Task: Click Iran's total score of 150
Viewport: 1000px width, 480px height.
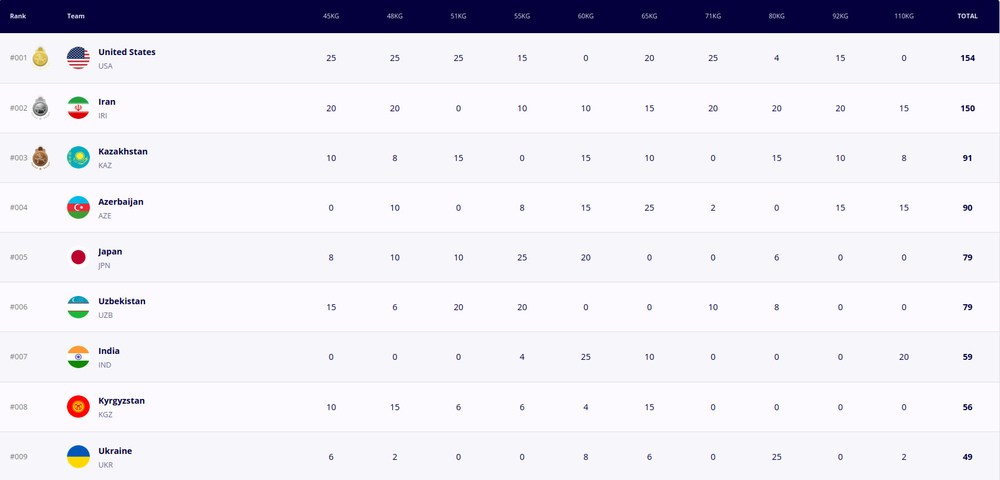Action: tap(967, 108)
